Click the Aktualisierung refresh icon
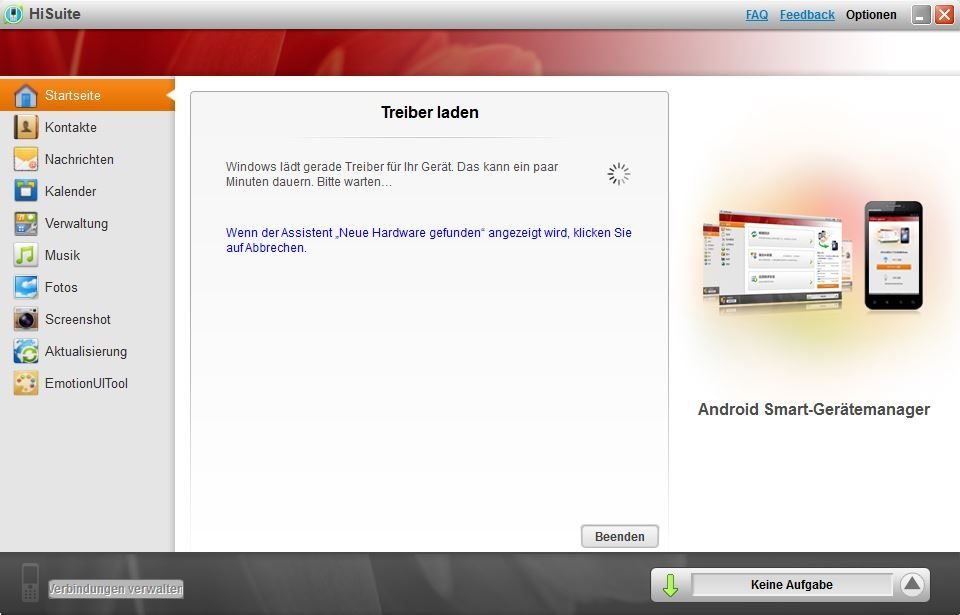The image size is (960, 615). pyautogui.click(x=26, y=352)
